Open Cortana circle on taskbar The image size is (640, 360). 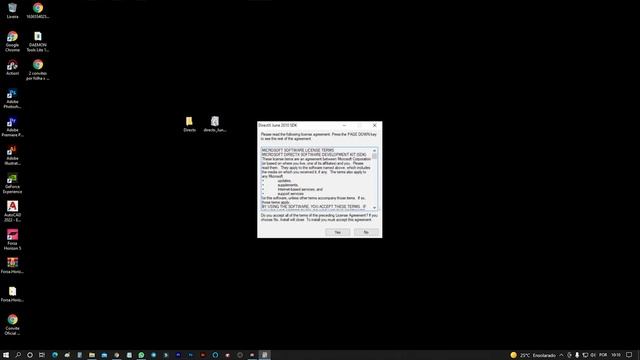(30, 355)
